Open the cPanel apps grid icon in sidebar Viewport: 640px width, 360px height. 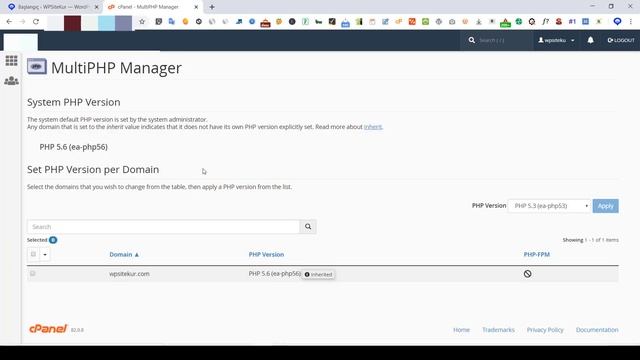coord(11,60)
